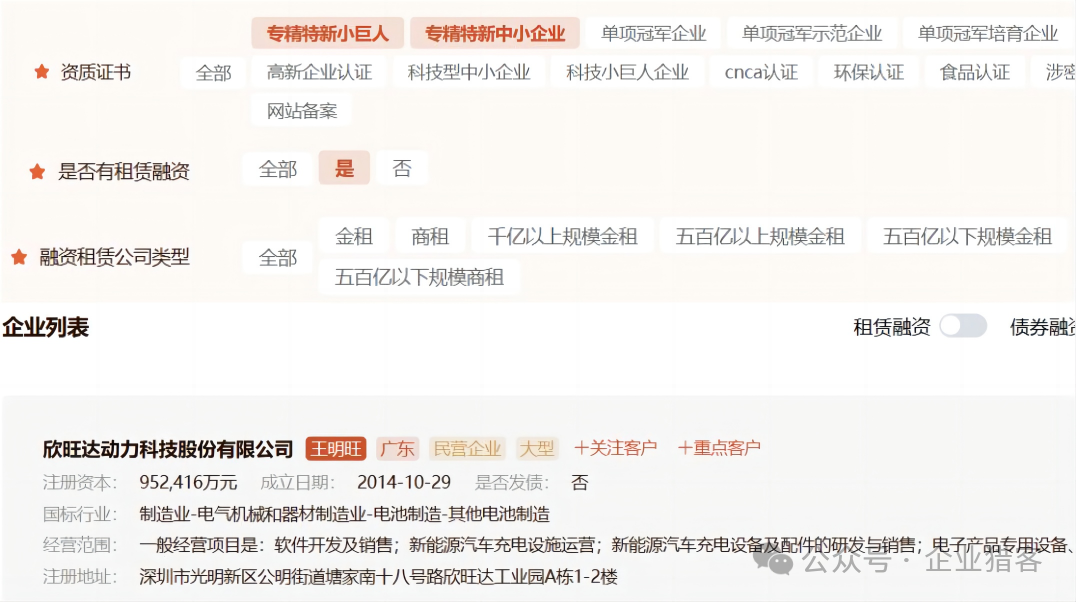Select the 食品认证 filter

click(974, 72)
